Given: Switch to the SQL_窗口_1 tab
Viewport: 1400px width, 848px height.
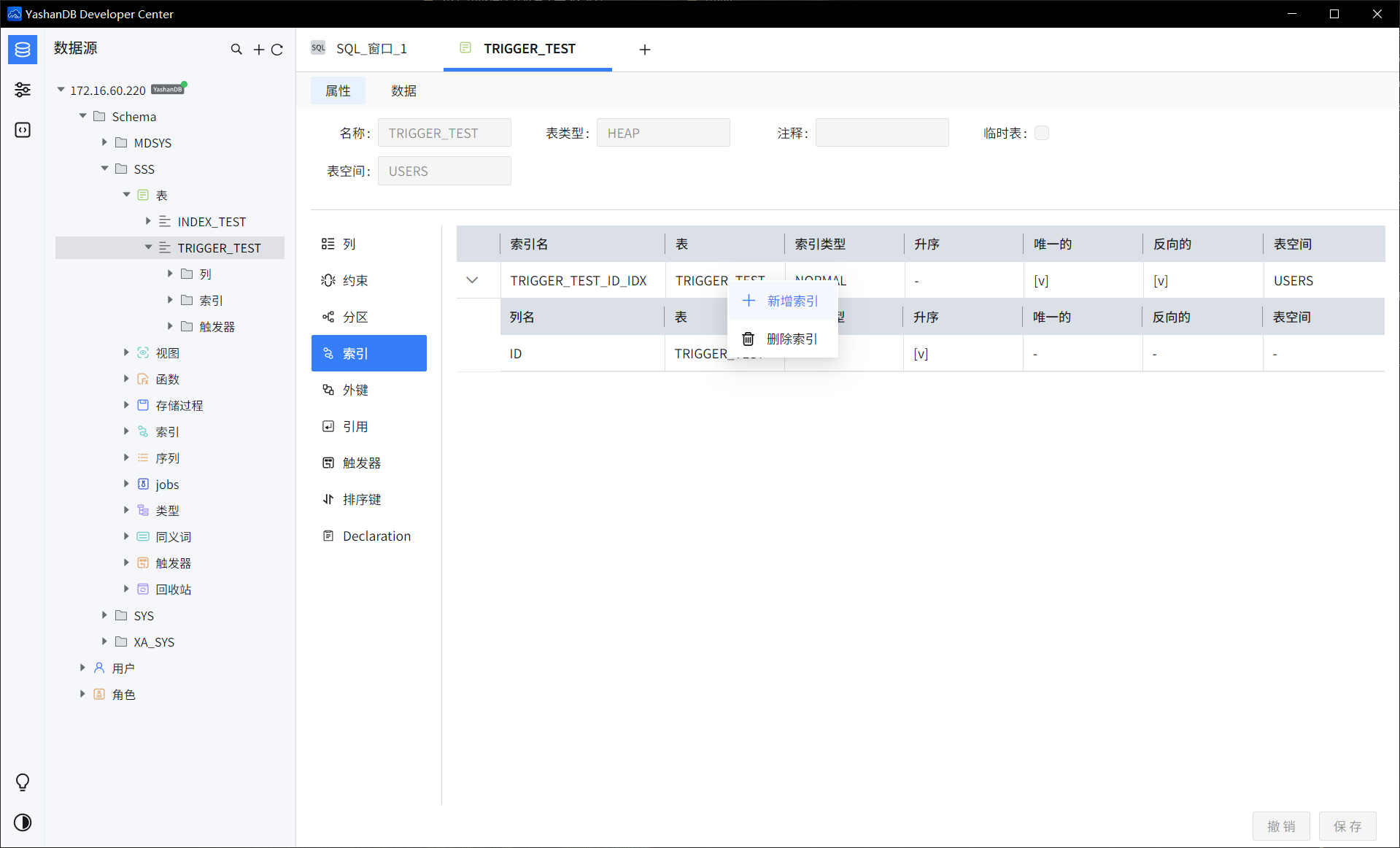Looking at the screenshot, I should pos(371,49).
